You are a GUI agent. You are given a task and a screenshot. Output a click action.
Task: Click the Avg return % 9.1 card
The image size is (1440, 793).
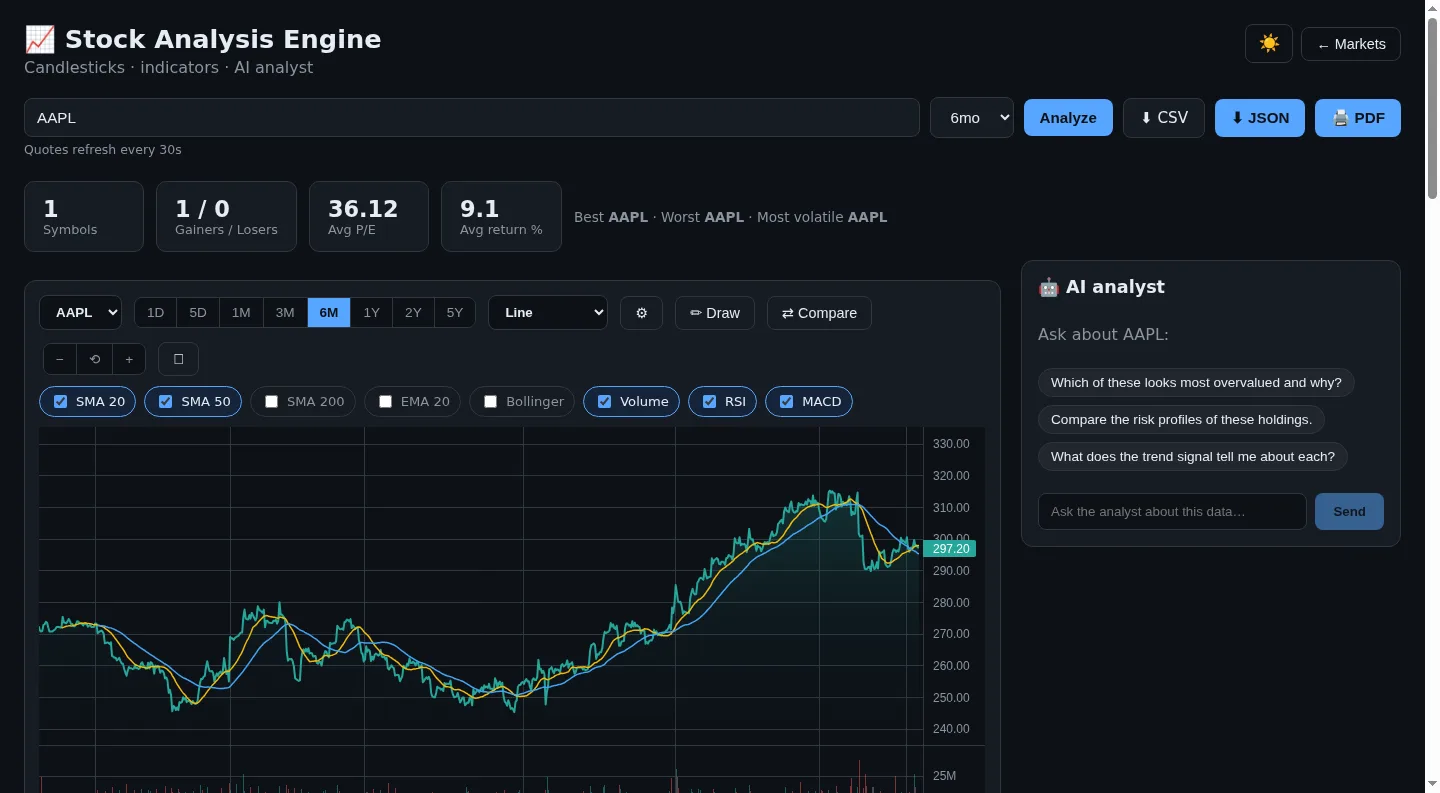click(x=501, y=216)
